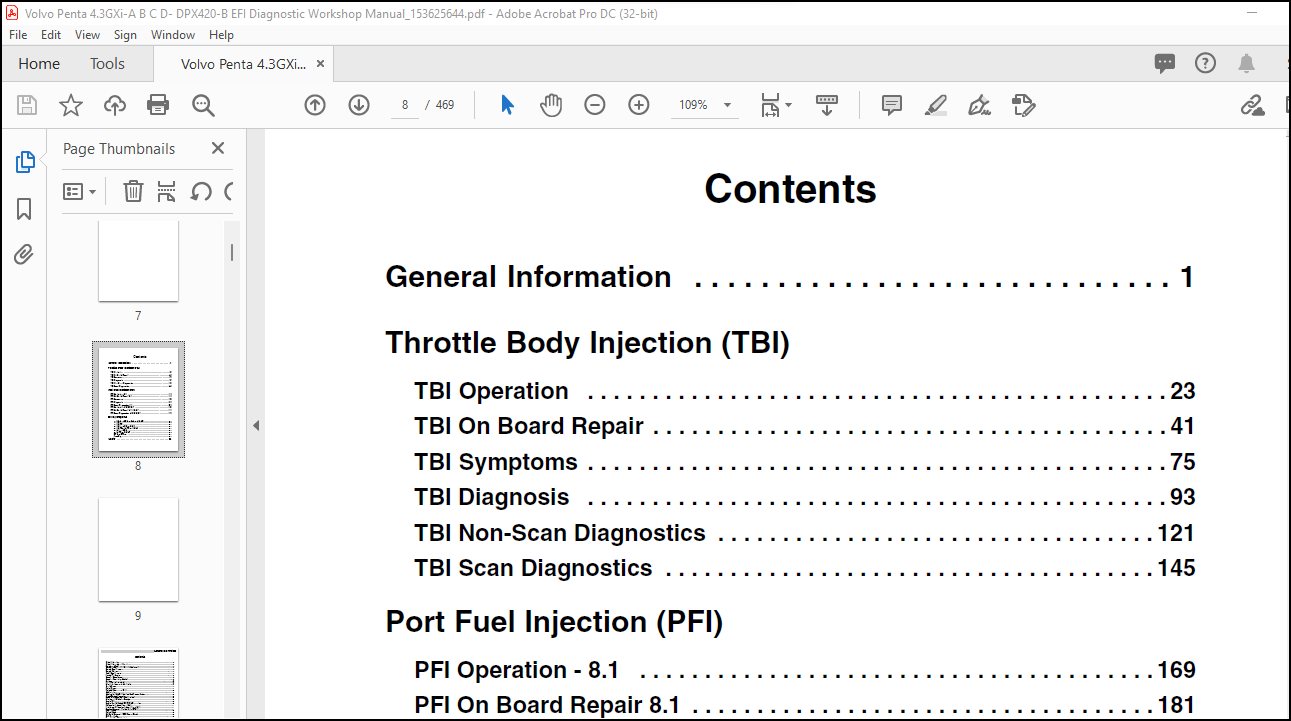The height and width of the screenshot is (721, 1291).
Task: Select the page 8 thumbnail
Action: click(138, 399)
